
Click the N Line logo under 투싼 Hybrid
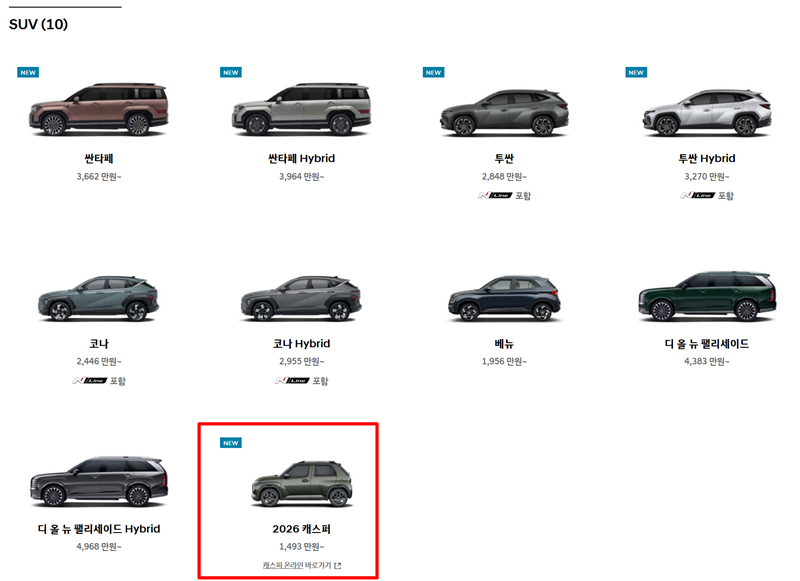[x=697, y=195]
